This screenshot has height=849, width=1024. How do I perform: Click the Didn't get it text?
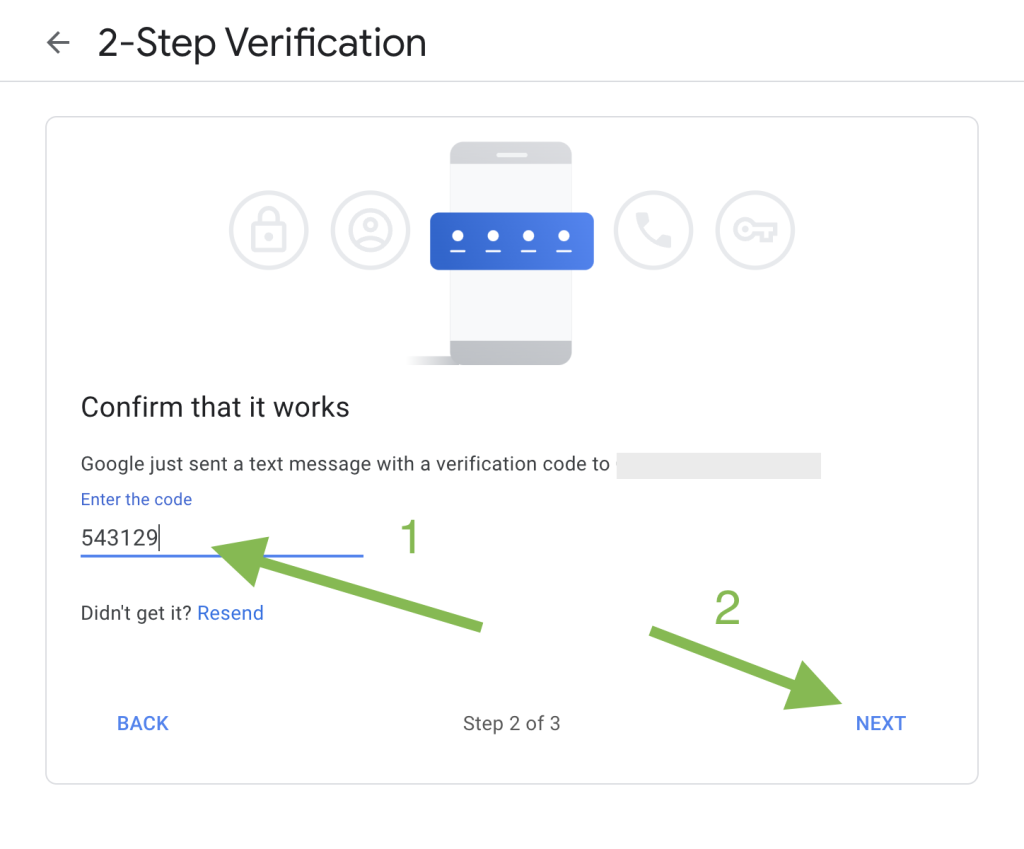[139, 612]
